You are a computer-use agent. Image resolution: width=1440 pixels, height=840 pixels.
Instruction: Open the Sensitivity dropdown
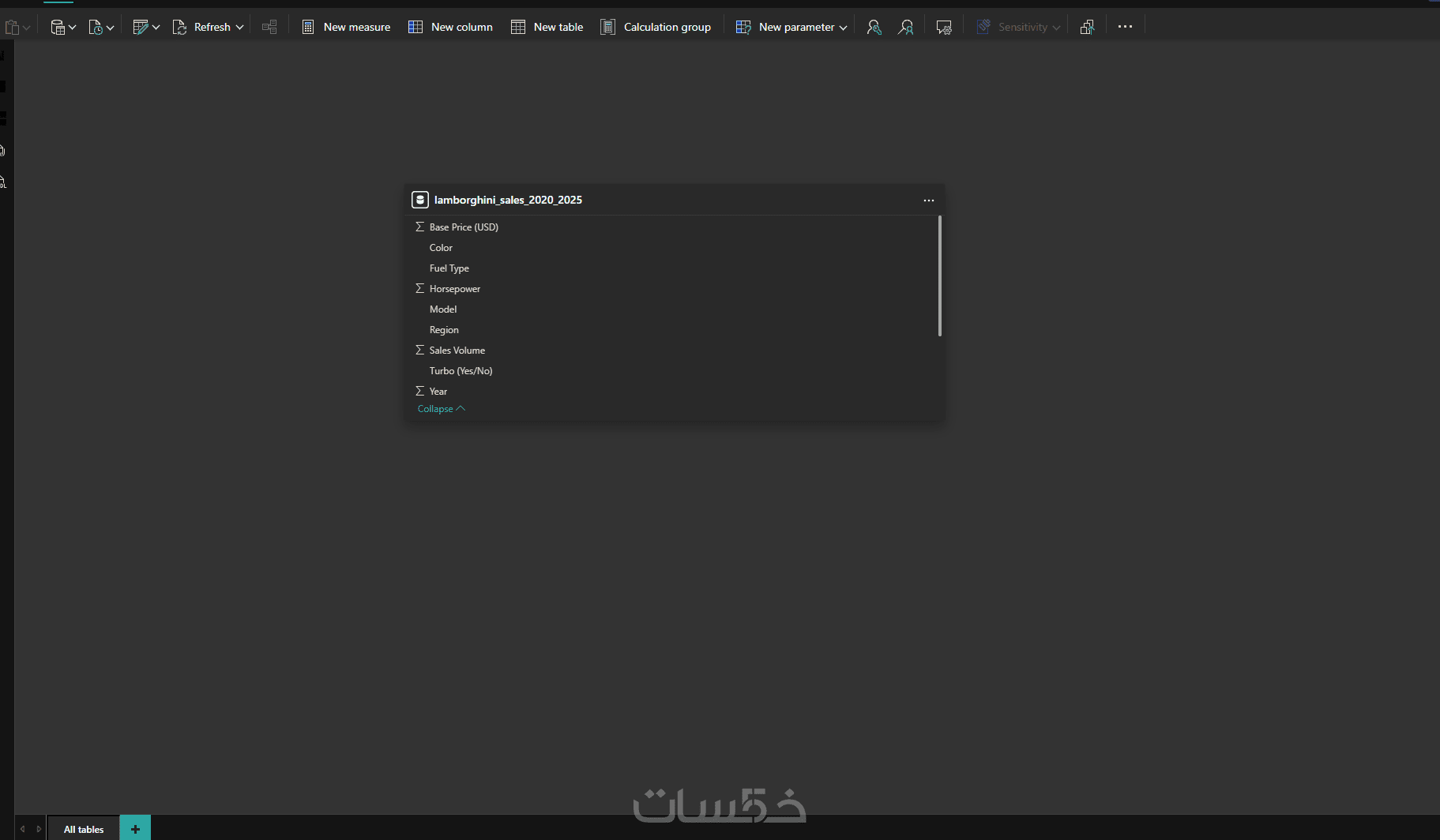(1018, 27)
